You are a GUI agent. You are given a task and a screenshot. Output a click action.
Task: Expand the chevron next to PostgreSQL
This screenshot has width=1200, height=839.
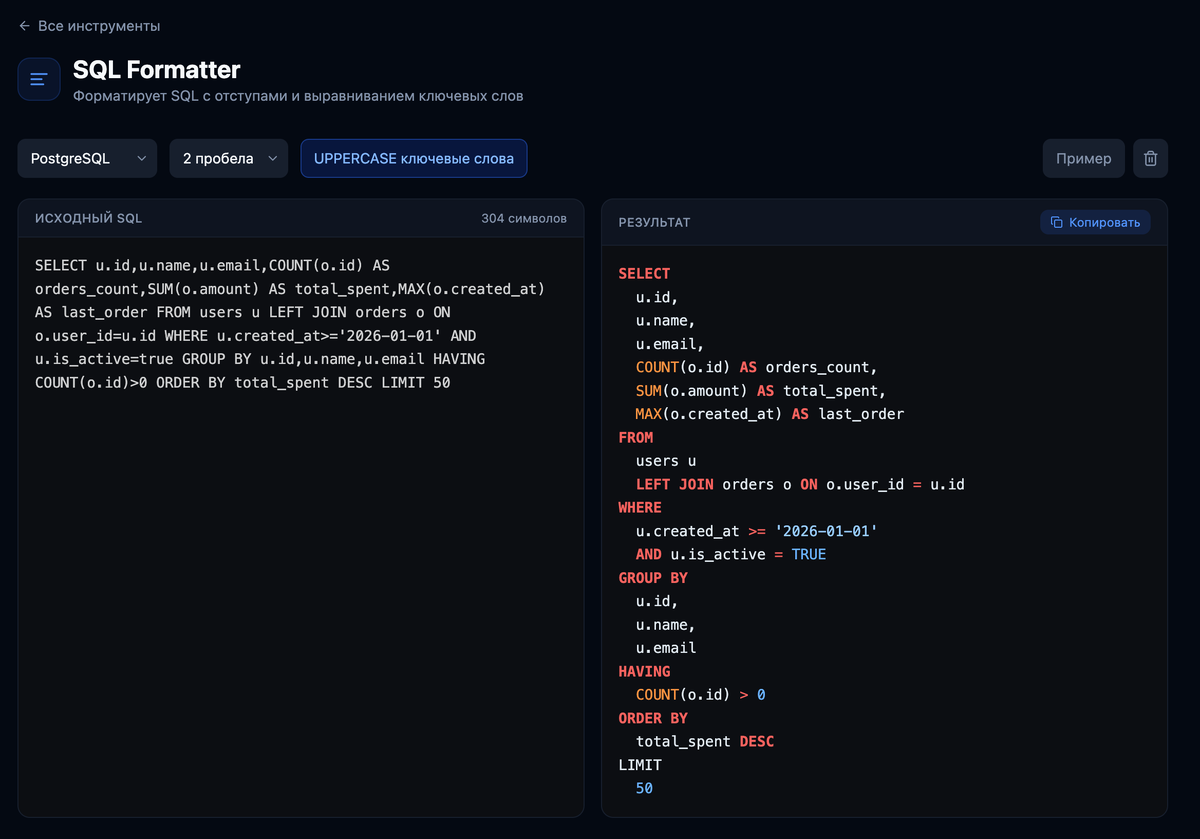143,158
